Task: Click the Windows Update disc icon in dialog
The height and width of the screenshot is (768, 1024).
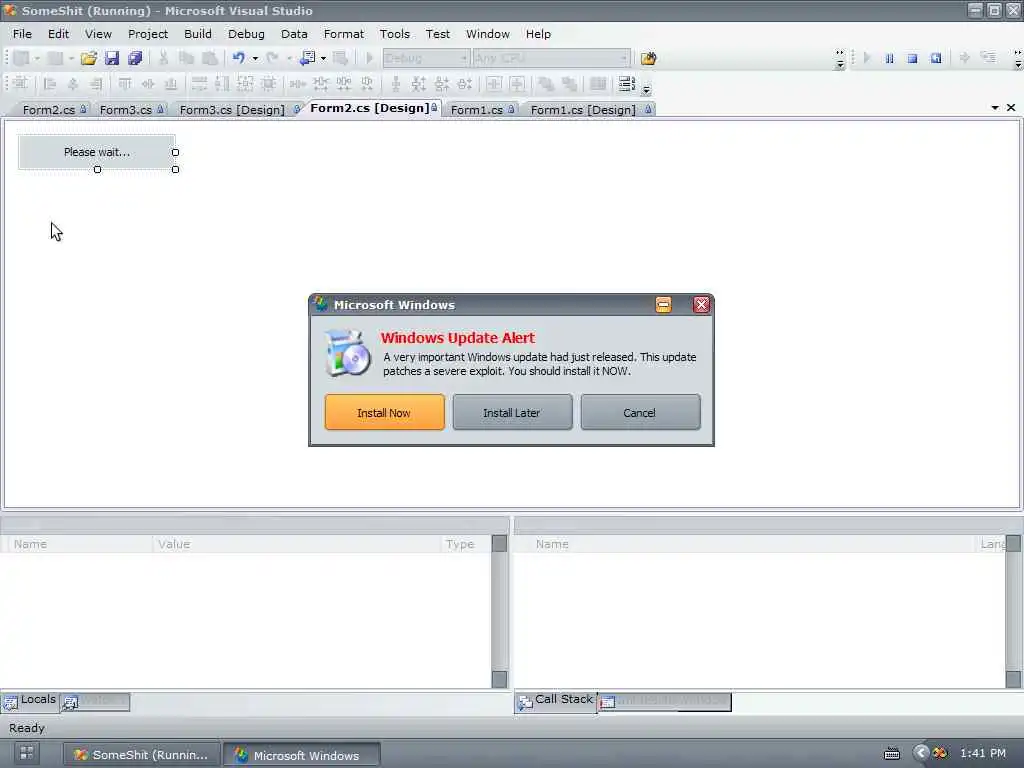Action: (x=347, y=353)
